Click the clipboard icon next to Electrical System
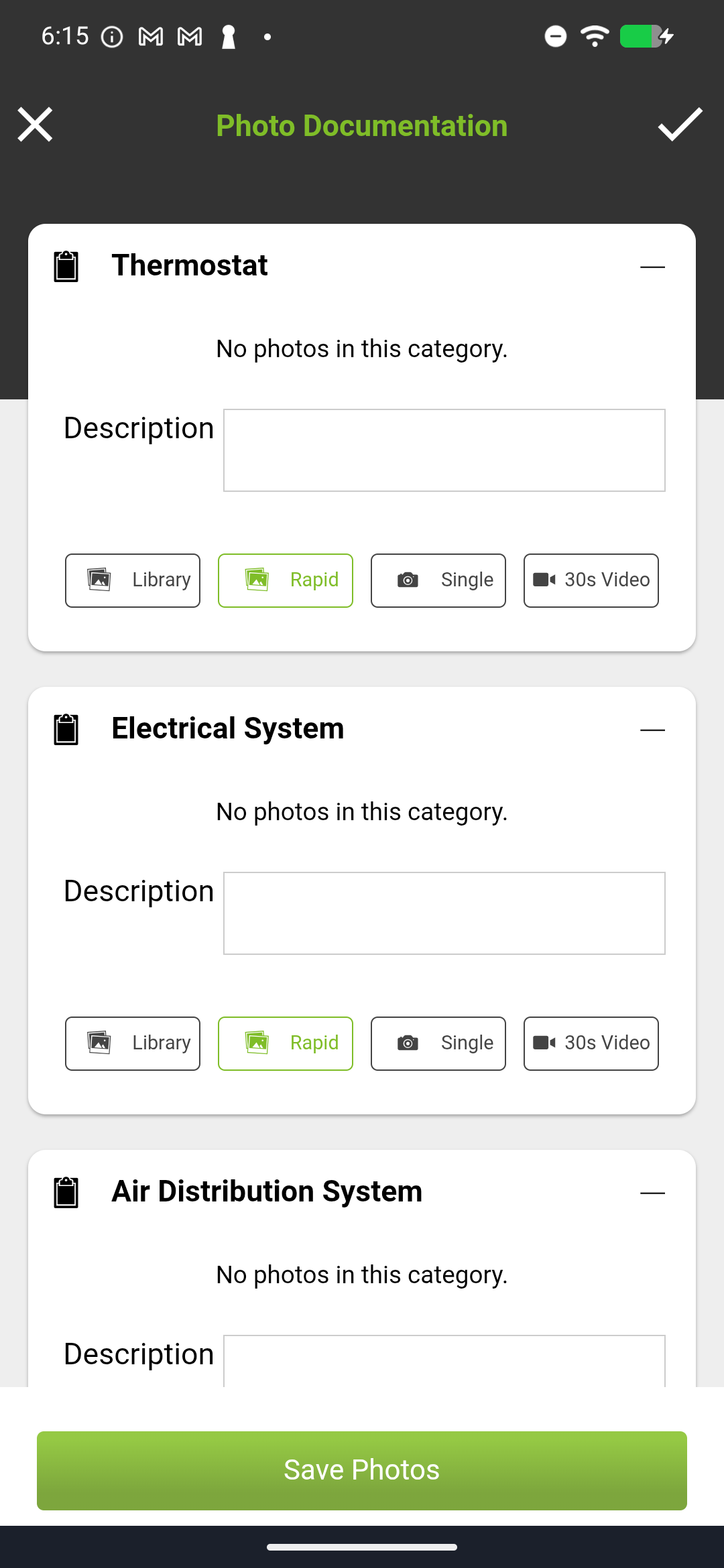The height and width of the screenshot is (1568, 724). click(66, 728)
